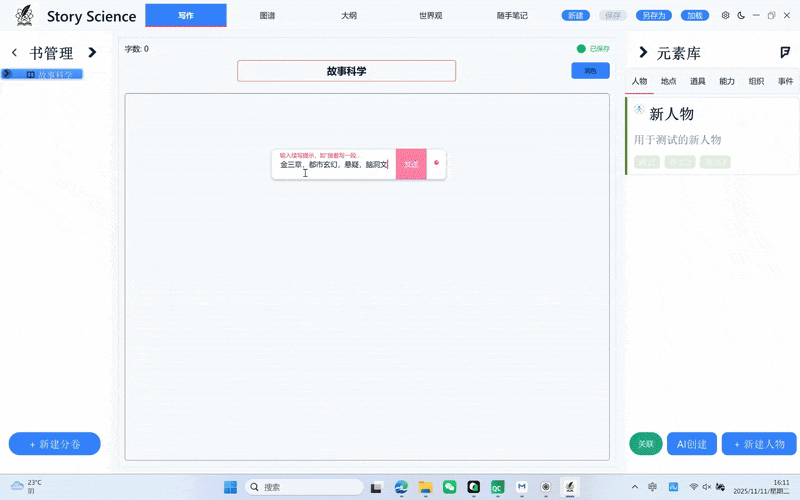Open WeChat from the taskbar
This screenshot has width=800, height=500.
click(449, 487)
